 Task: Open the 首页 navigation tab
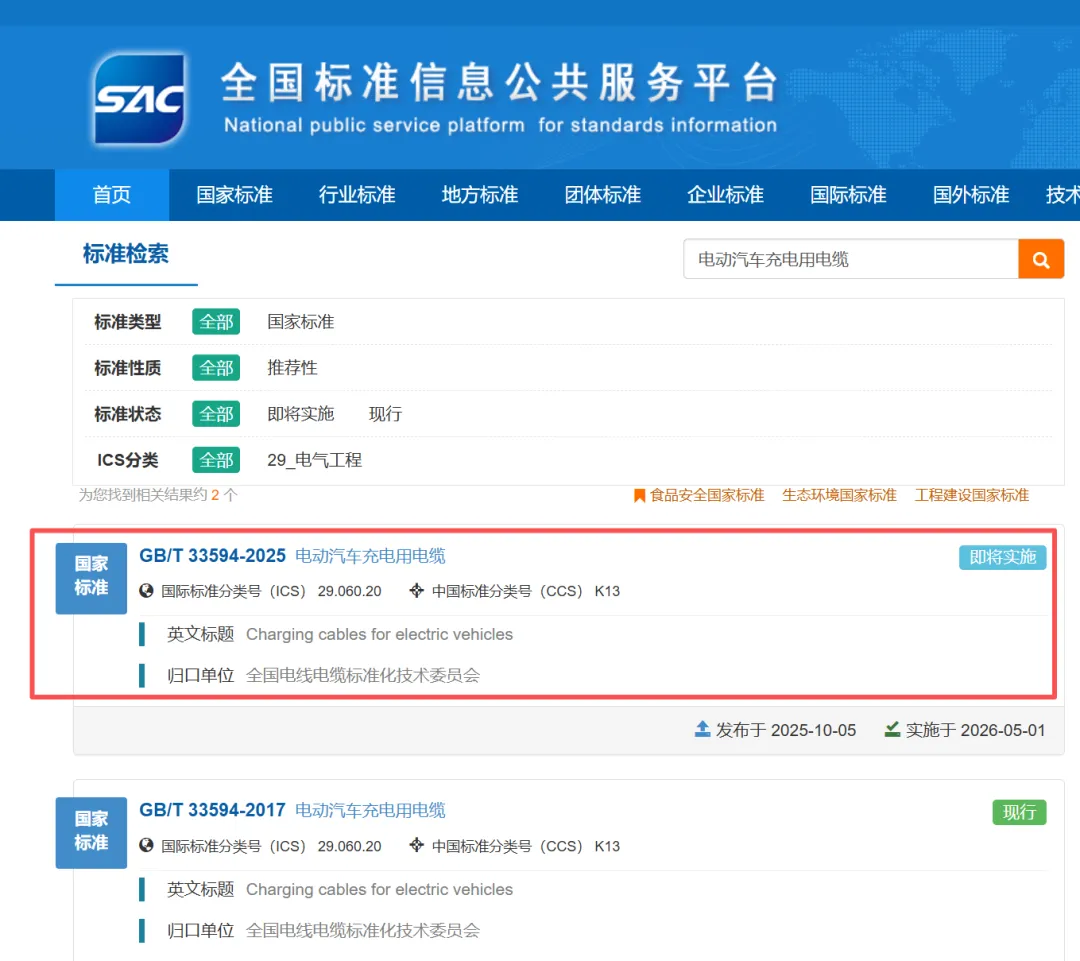pyautogui.click(x=112, y=195)
